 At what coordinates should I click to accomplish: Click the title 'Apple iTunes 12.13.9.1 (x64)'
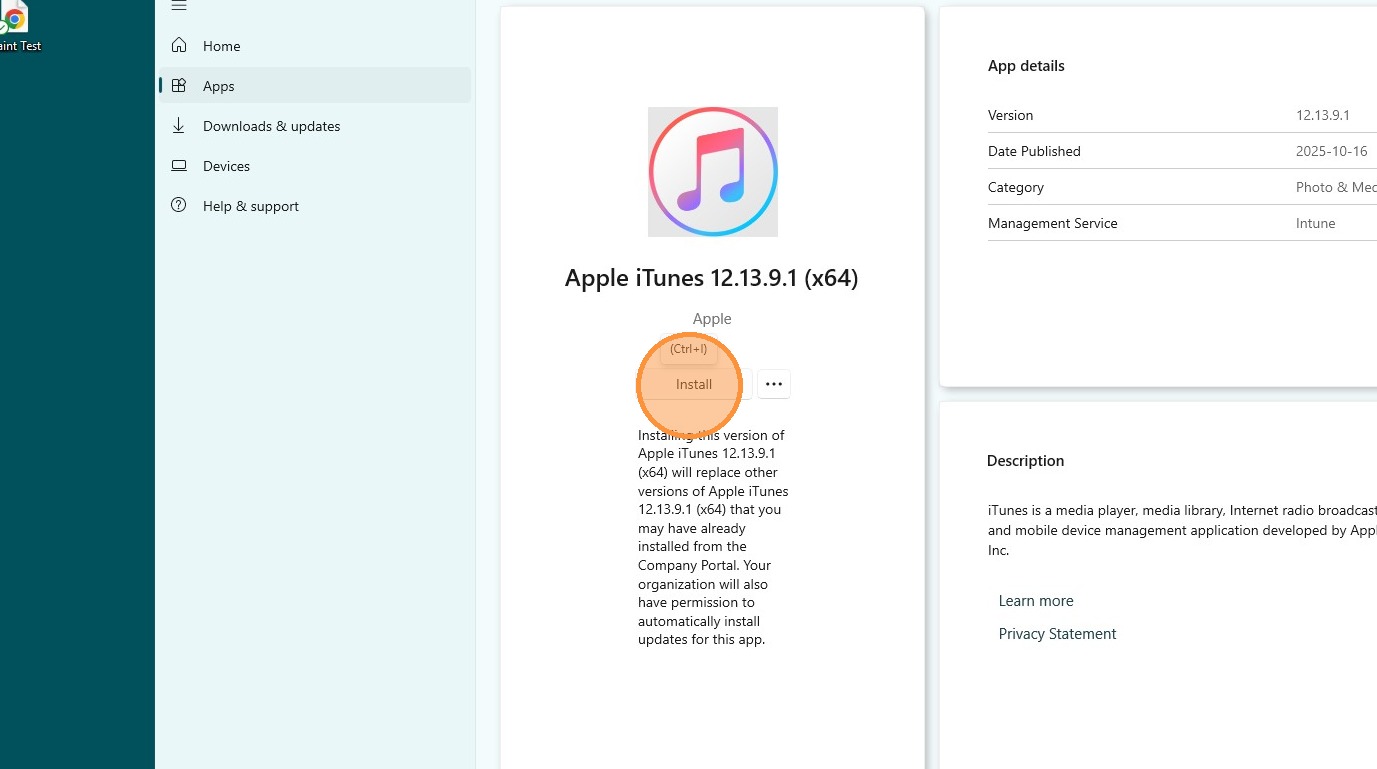[712, 278]
